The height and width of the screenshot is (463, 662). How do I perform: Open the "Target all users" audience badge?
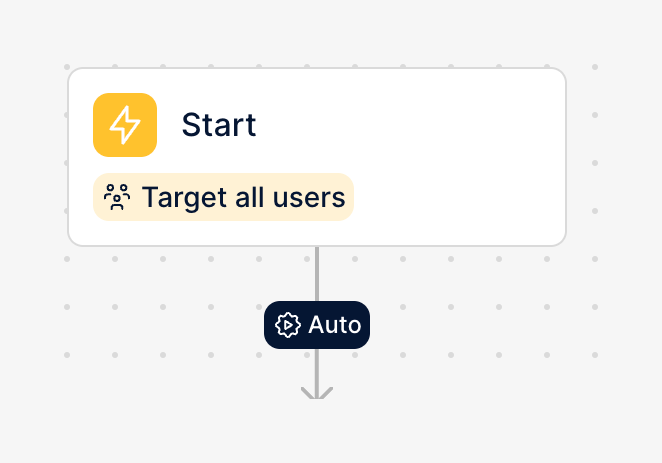pos(224,197)
